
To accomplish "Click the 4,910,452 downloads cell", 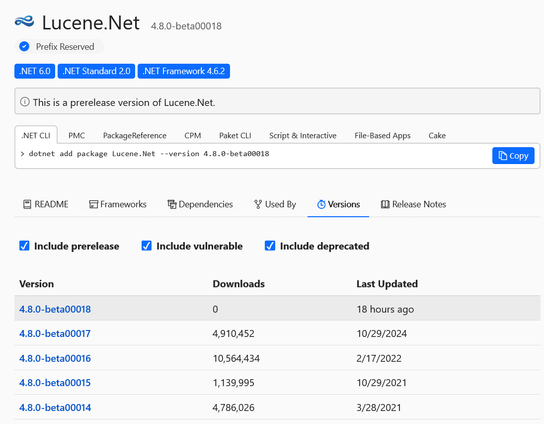I will 233,333.
